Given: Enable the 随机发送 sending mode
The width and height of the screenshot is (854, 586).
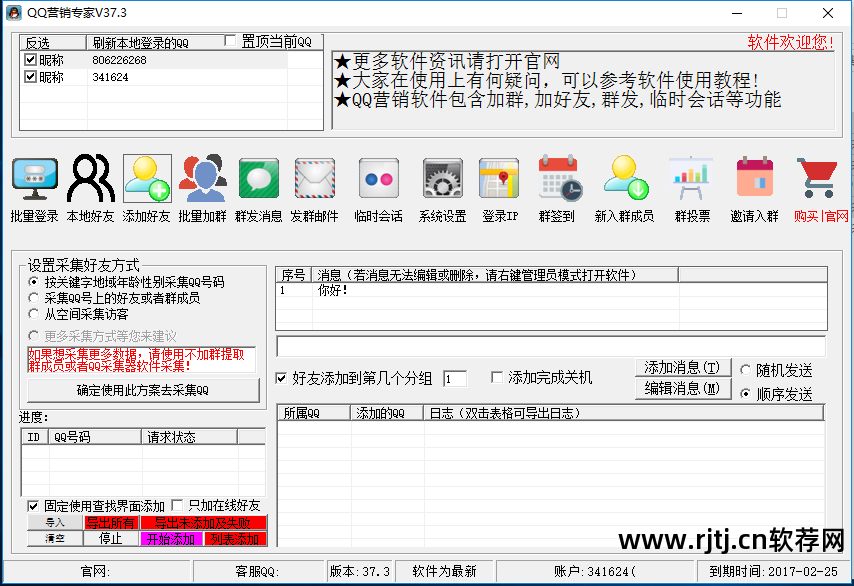Looking at the screenshot, I should [745, 369].
